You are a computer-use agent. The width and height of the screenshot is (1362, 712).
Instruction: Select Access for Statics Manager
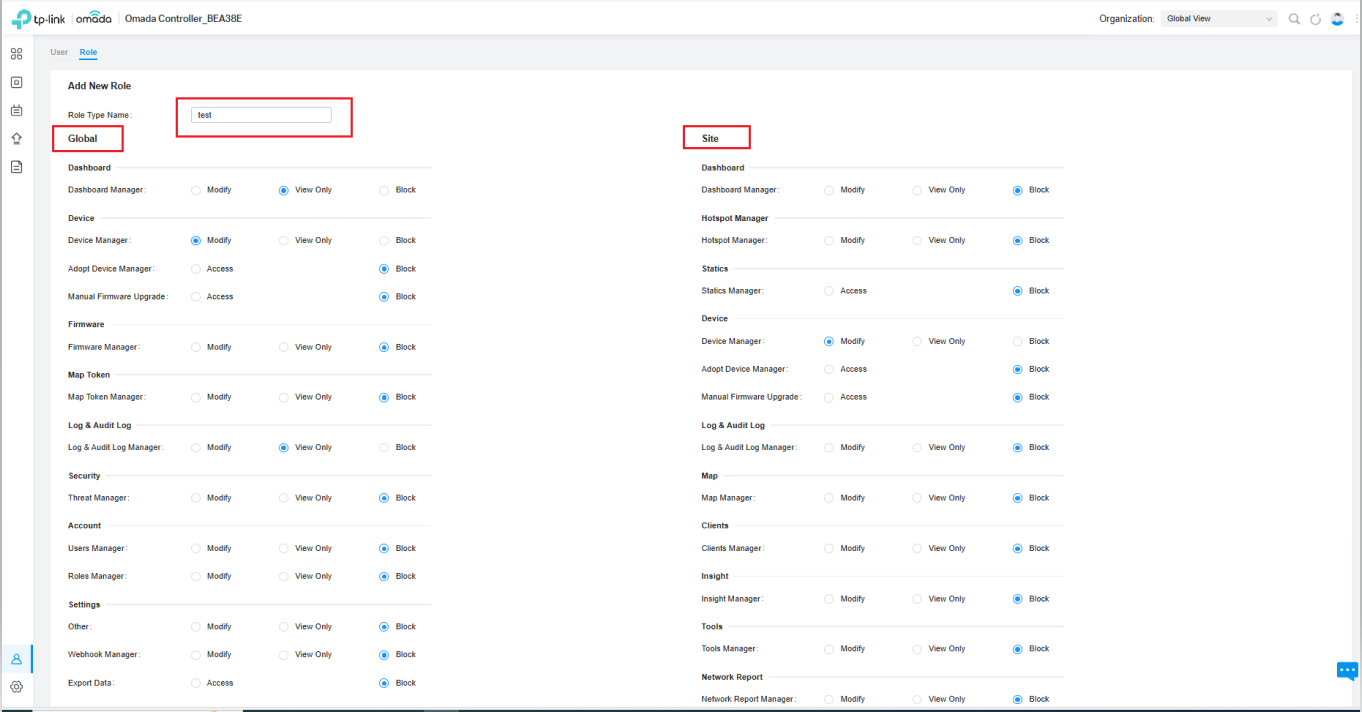tap(829, 291)
